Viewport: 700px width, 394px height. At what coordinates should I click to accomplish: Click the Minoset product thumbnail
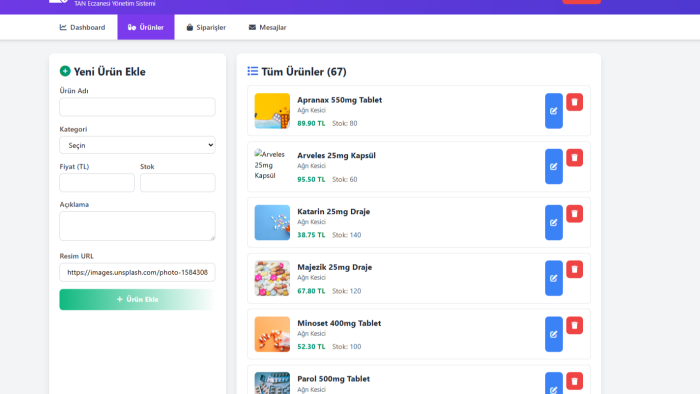272,334
